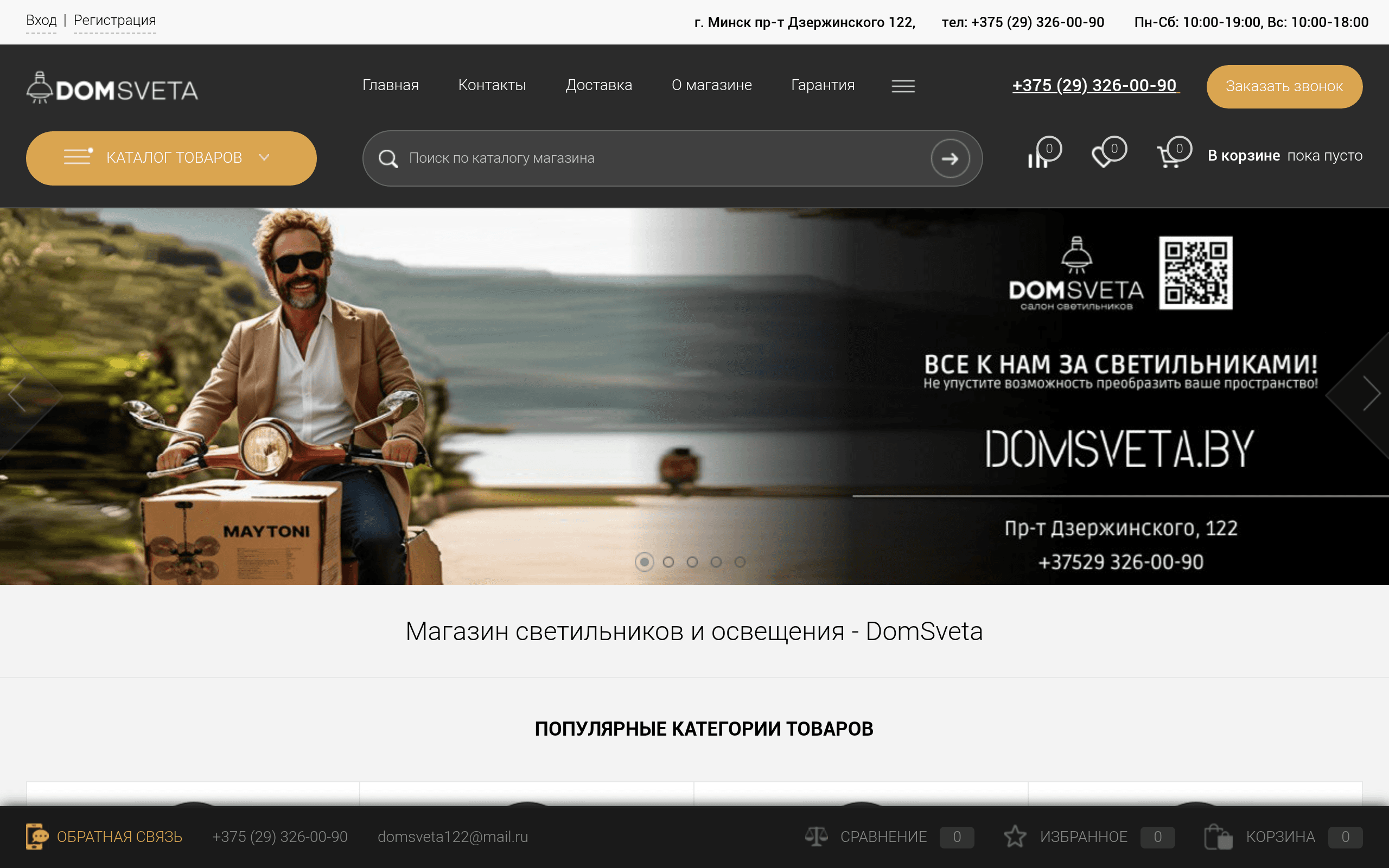Click the Регистрация link

115,21
